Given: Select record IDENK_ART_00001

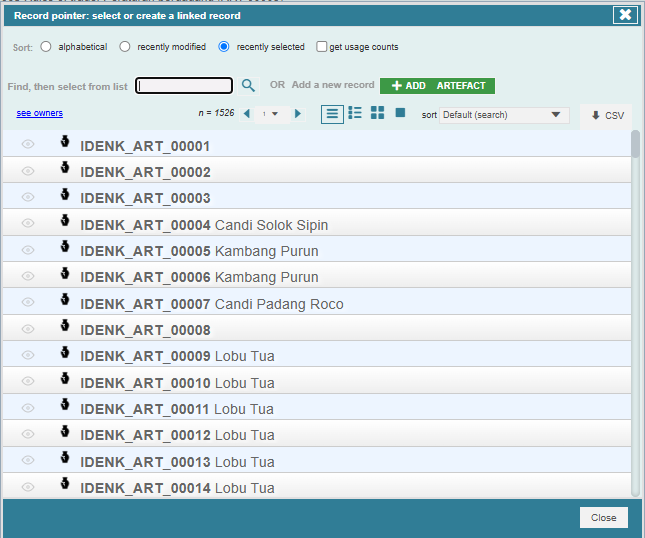Looking at the screenshot, I should pyautogui.click(x=317, y=144).
